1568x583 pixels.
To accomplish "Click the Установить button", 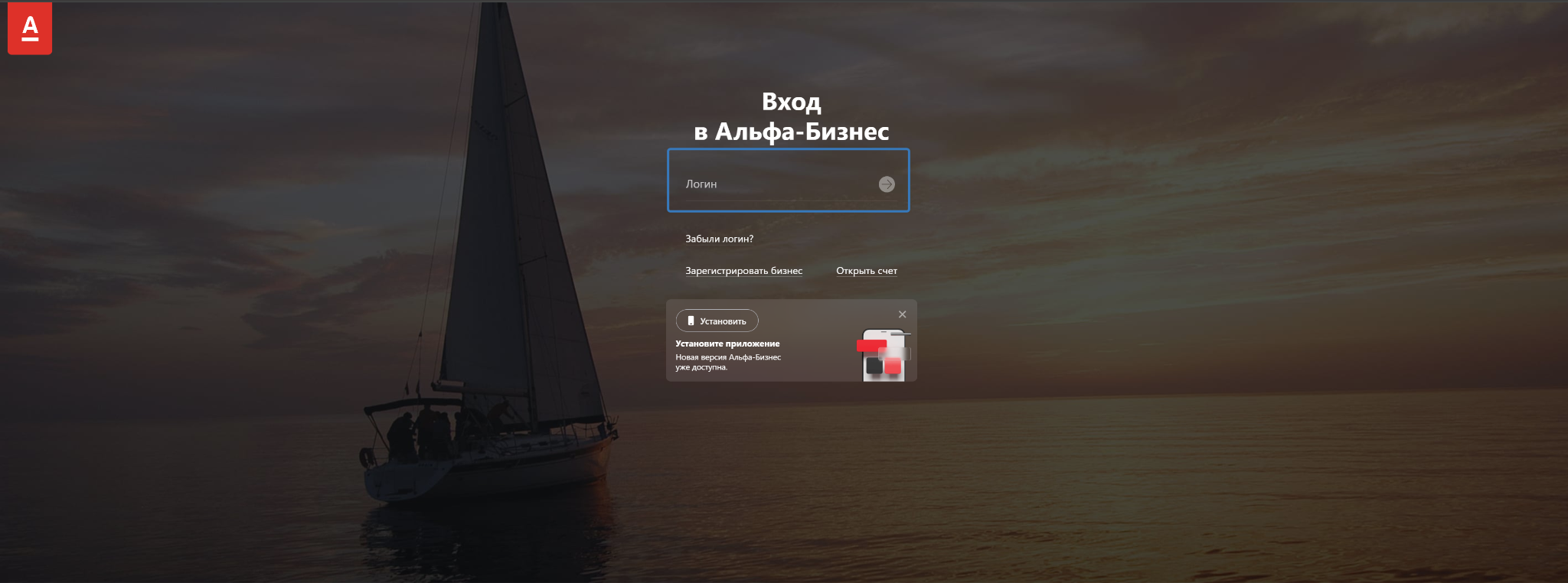I will [x=717, y=321].
